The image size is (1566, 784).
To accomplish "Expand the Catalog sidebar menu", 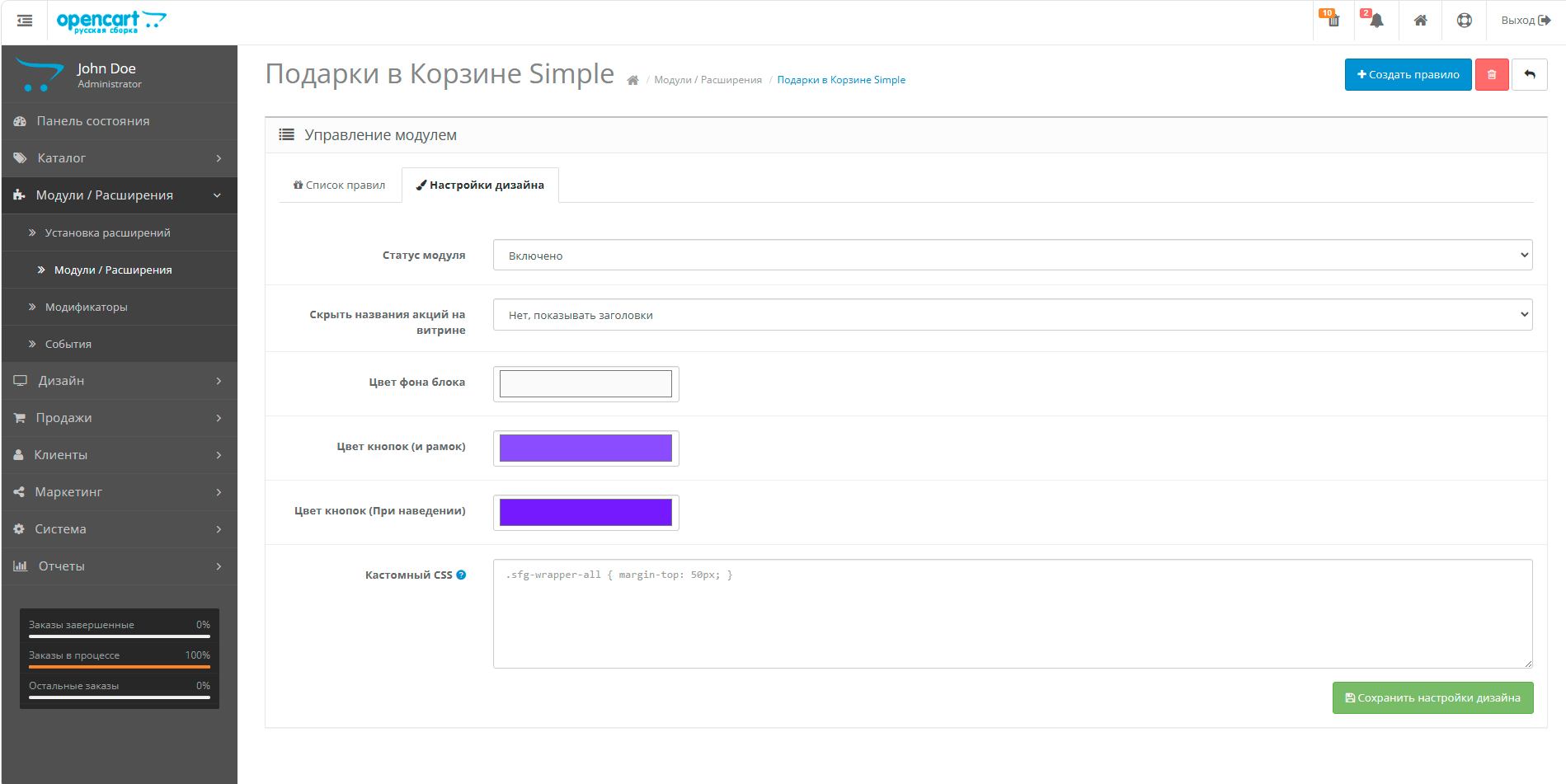I will tap(120, 158).
